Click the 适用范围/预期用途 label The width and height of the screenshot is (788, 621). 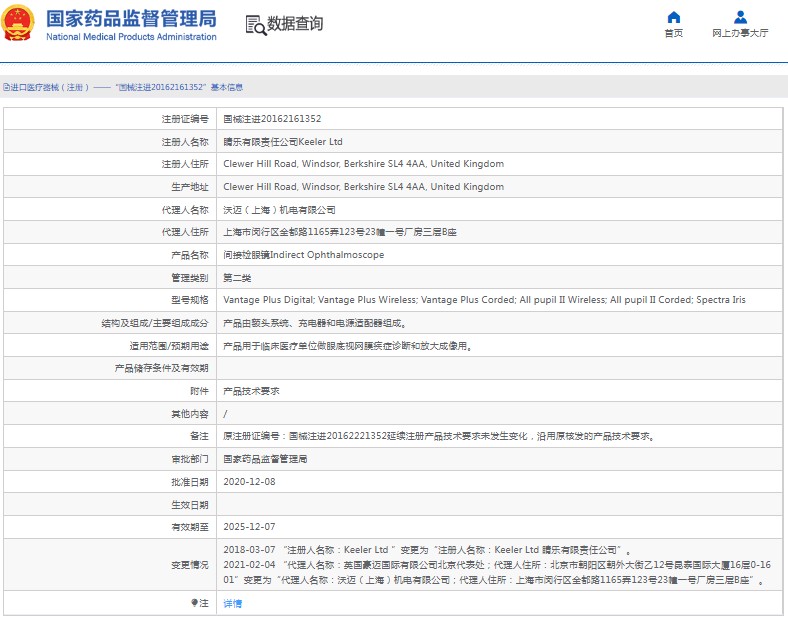pyautogui.click(x=169, y=346)
